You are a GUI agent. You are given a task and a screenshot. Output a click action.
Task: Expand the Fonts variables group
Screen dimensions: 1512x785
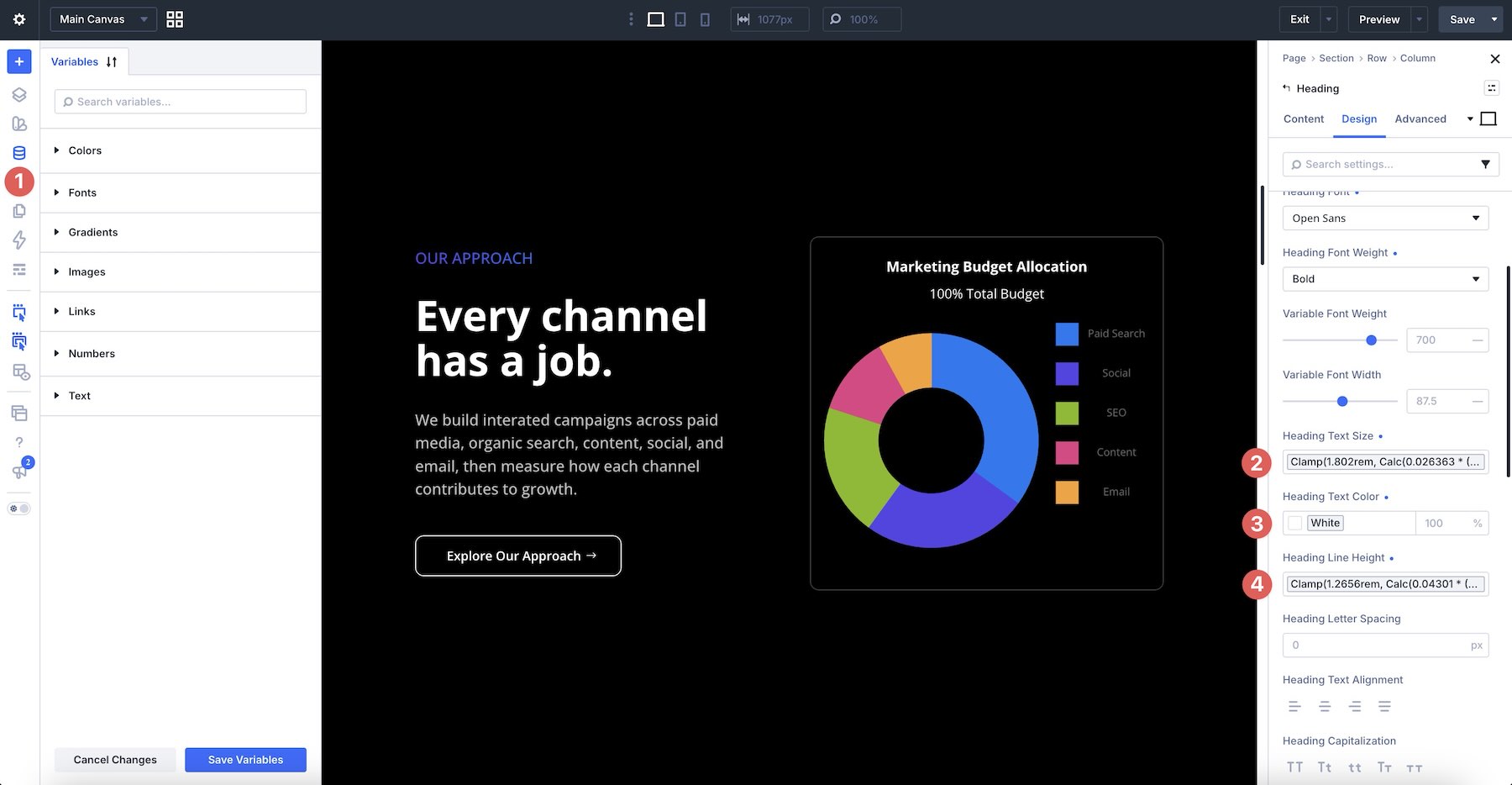tap(181, 192)
